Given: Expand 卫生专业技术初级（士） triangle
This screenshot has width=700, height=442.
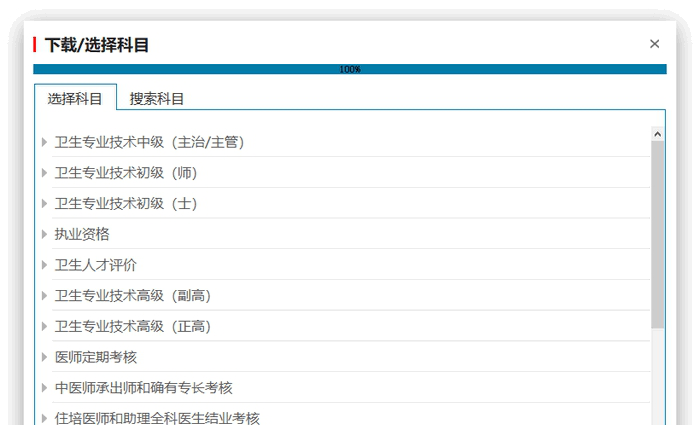Looking at the screenshot, I should (x=44, y=204).
